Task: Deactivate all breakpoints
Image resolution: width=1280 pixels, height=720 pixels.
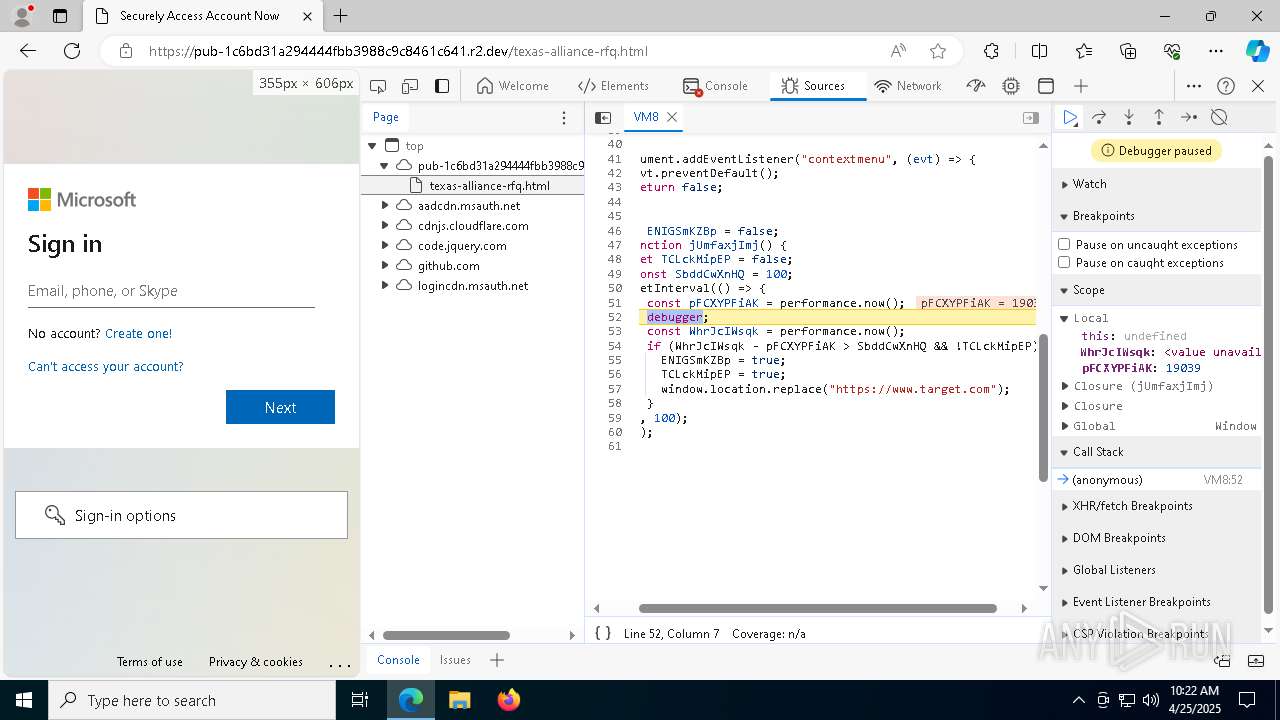Action: pos(1219,117)
